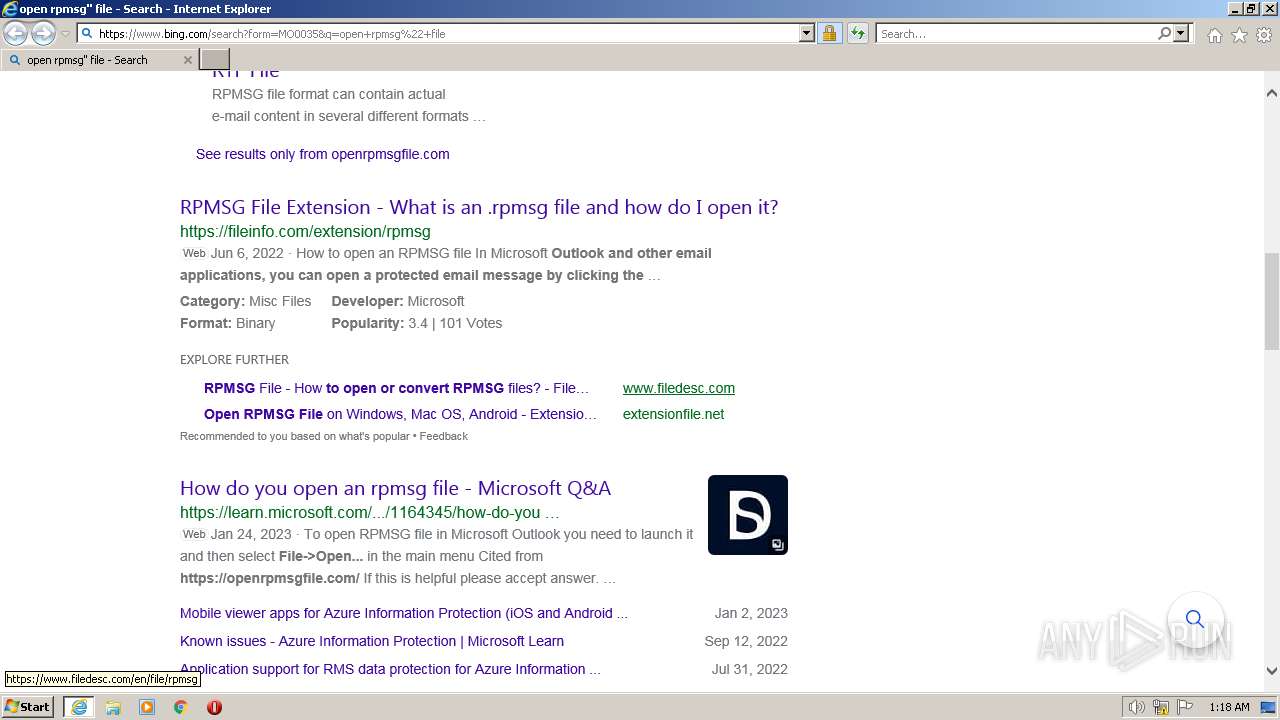Show the clock reading 1:18 AM

pos(1229,707)
